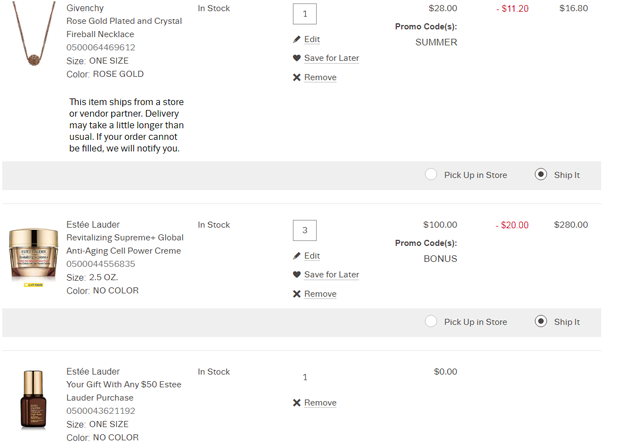Click the Edit link for the Givenchy necklace
Viewport: 618px width, 444px height.
click(x=312, y=40)
